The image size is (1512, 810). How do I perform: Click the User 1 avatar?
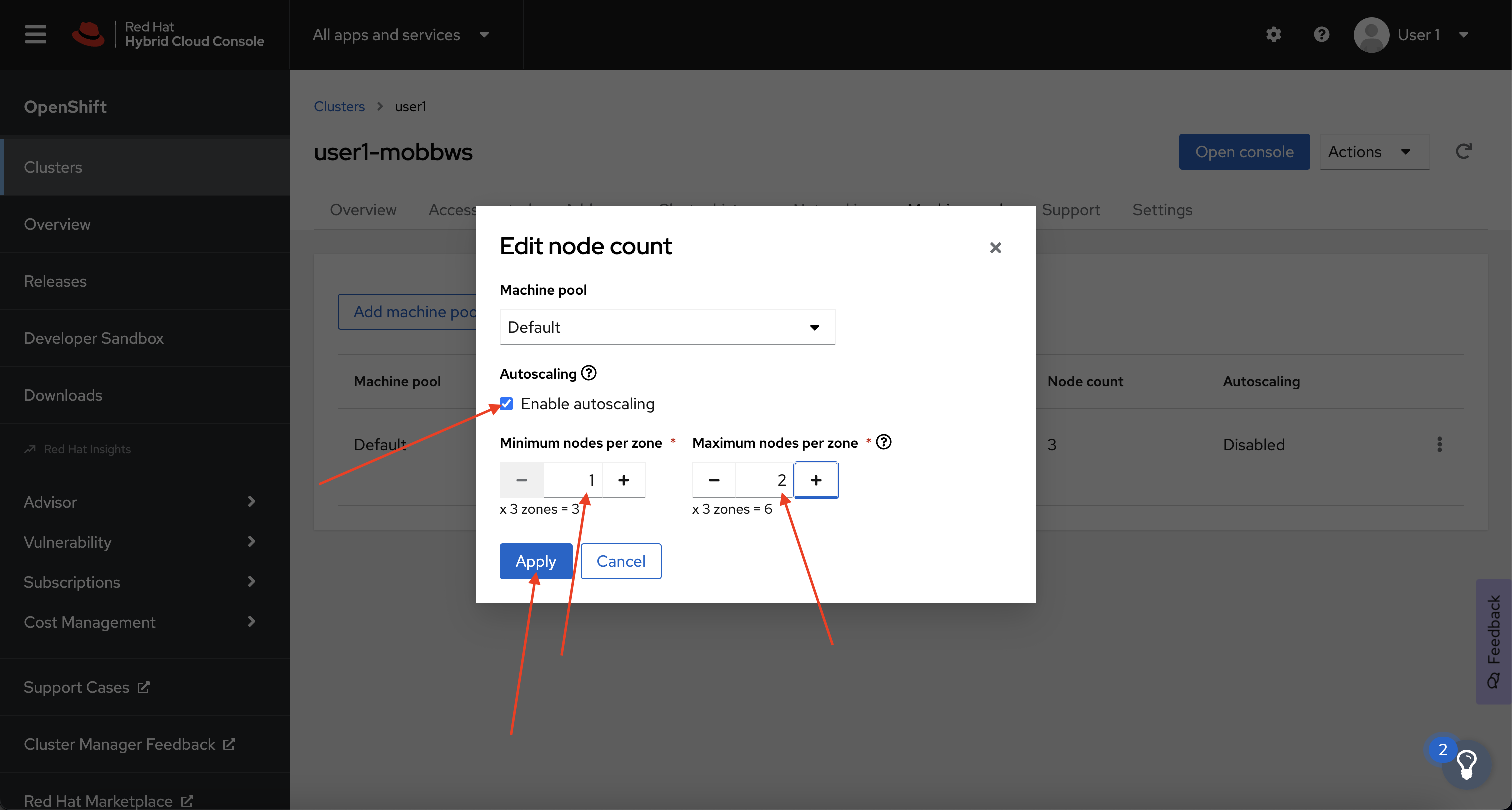point(1371,34)
